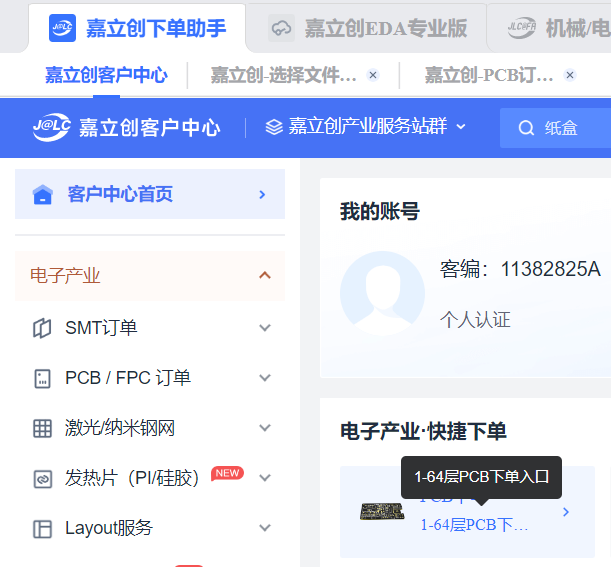
Task: Switch to the 机械 top tab
Action: point(549,28)
